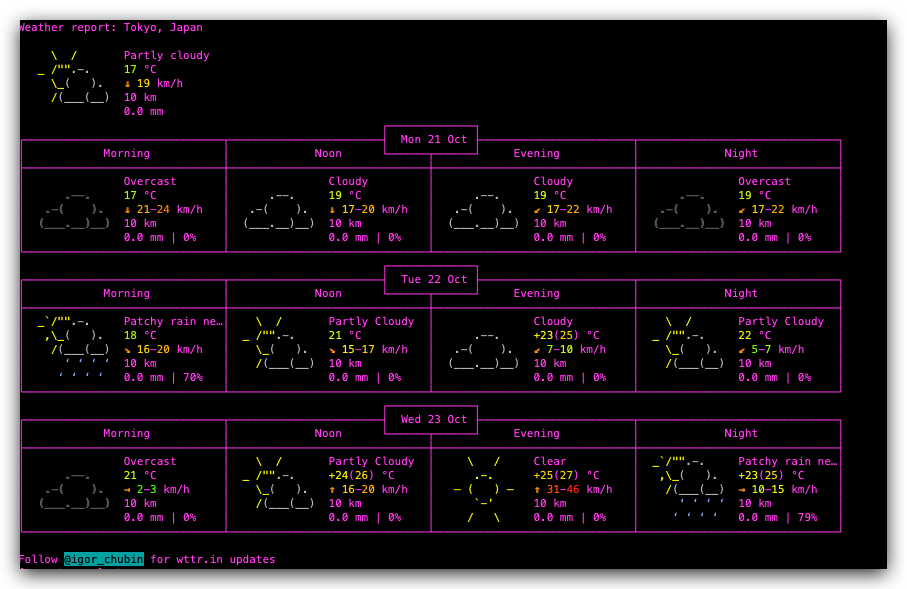
Task: Click the wind arrow beside 21-24 km/h
Action: coord(127,210)
